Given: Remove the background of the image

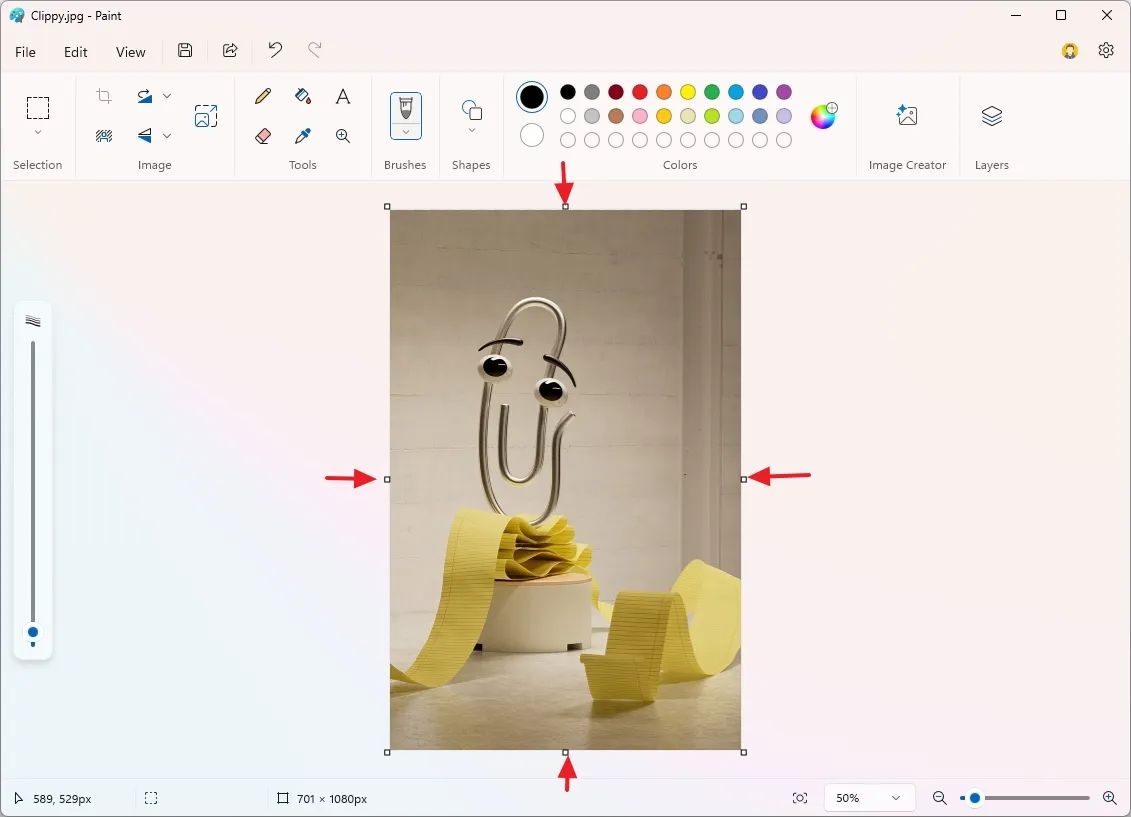Looking at the screenshot, I should (x=104, y=135).
